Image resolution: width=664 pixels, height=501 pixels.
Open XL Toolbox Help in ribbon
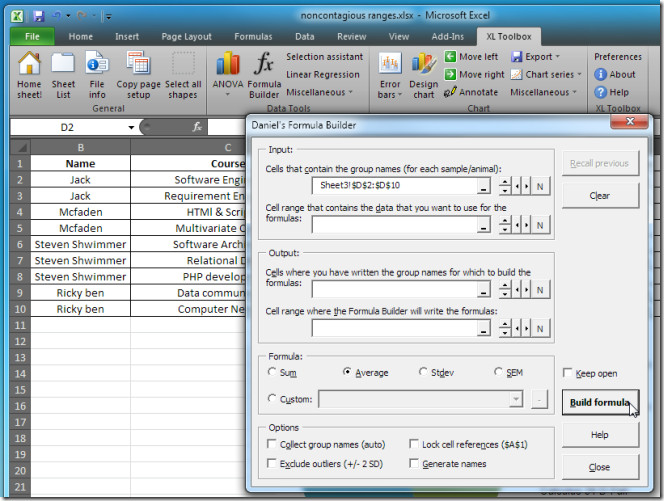pyautogui.click(x=611, y=92)
